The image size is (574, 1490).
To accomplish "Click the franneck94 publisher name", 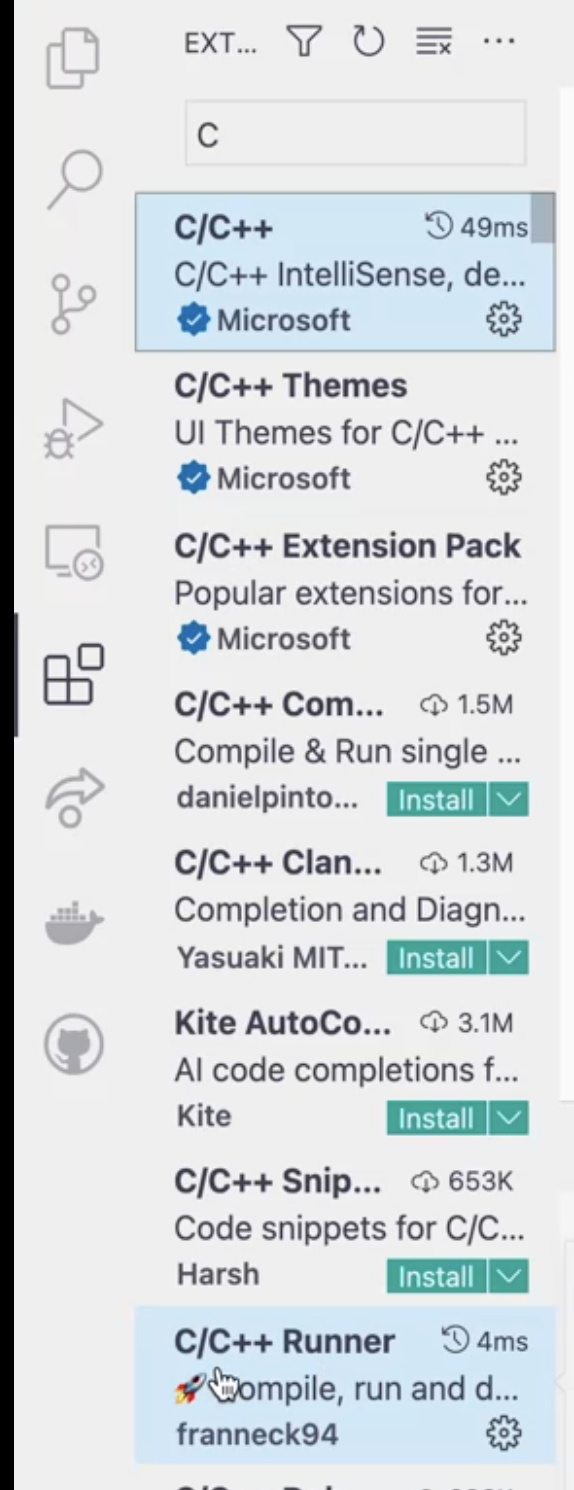I will [257, 1435].
